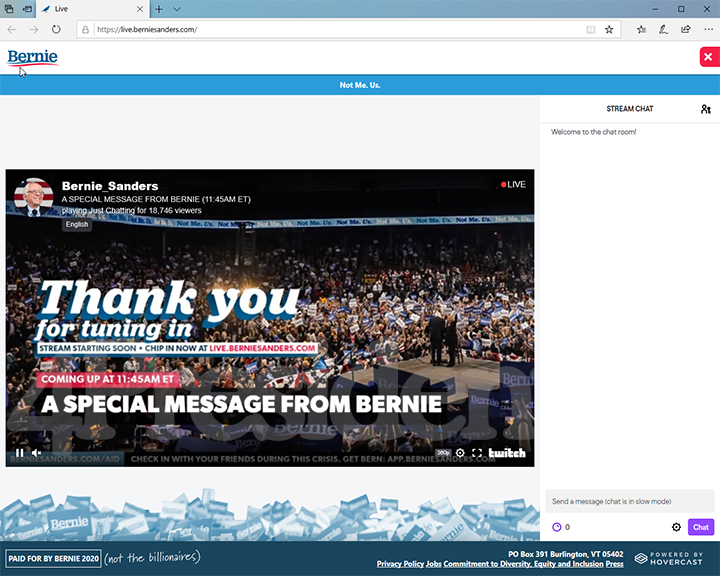Click the English language tag
720x576 pixels.
(77, 224)
